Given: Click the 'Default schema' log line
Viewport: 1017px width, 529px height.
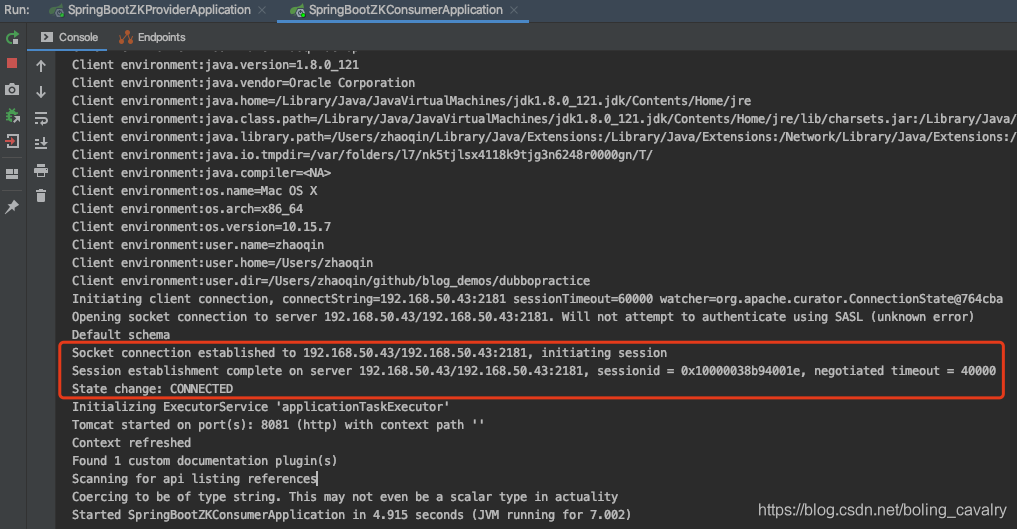Looking at the screenshot, I should (x=121, y=335).
